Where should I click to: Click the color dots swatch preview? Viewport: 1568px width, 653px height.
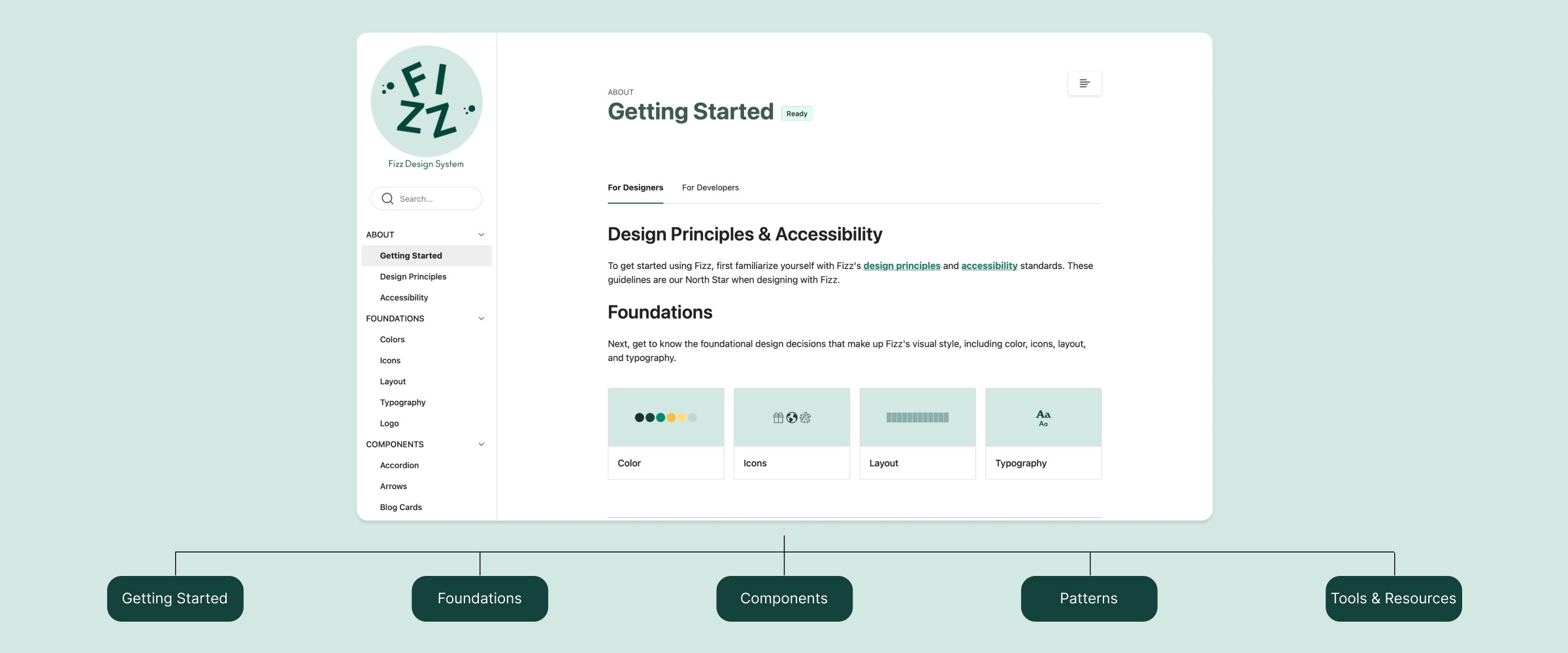[666, 418]
